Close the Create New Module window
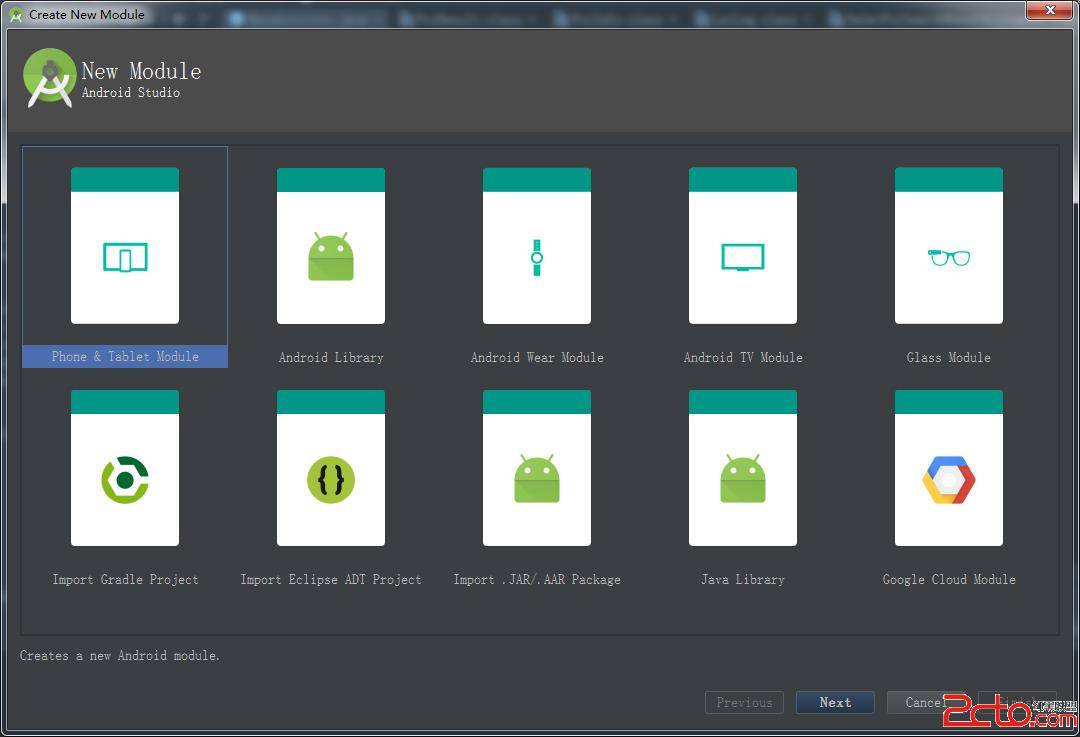This screenshot has width=1080, height=737. [1050, 10]
